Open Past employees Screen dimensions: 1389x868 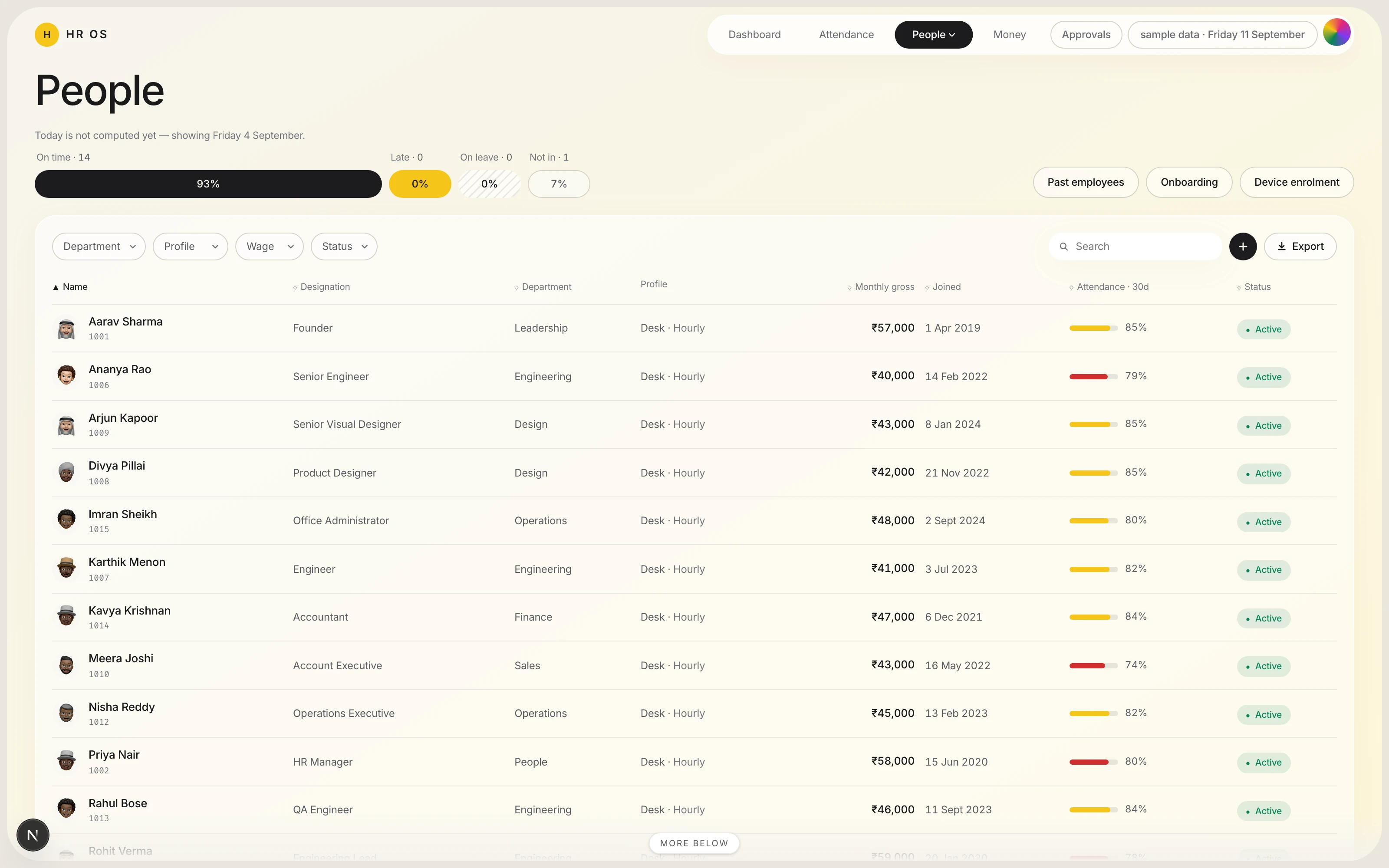coord(1085,182)
